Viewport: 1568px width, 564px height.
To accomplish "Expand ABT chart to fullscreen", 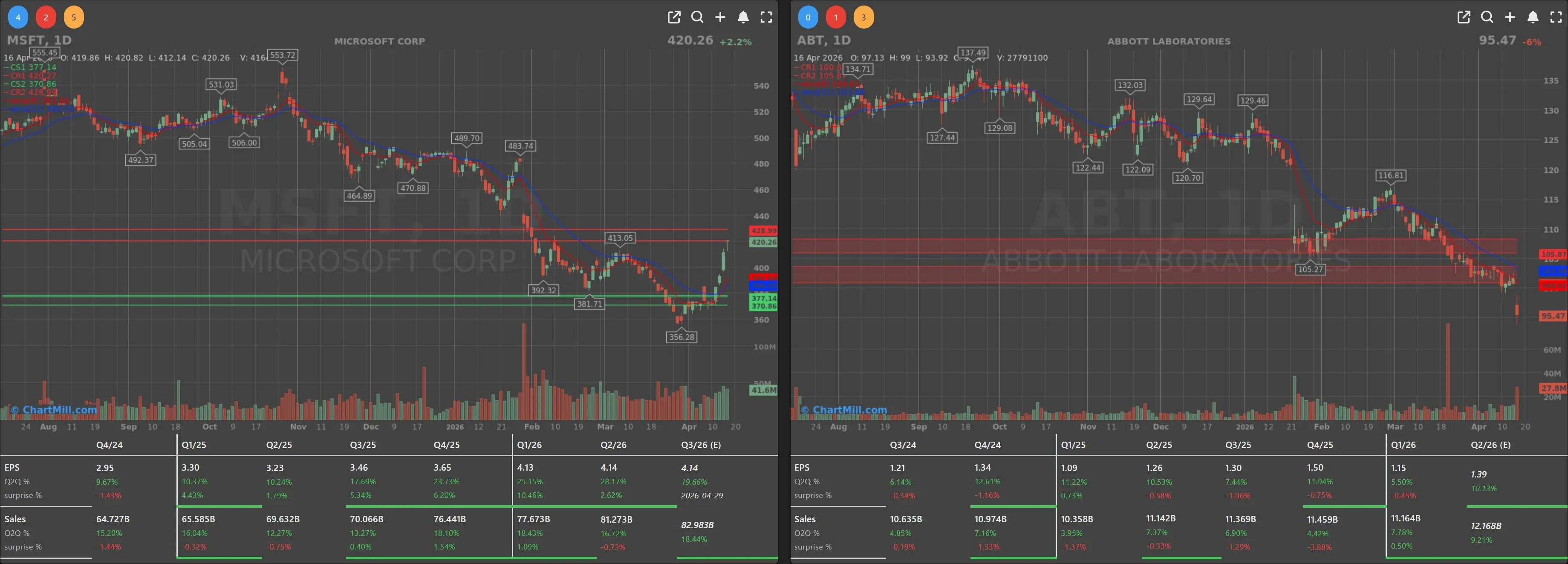I will (x=1556, y=17).
